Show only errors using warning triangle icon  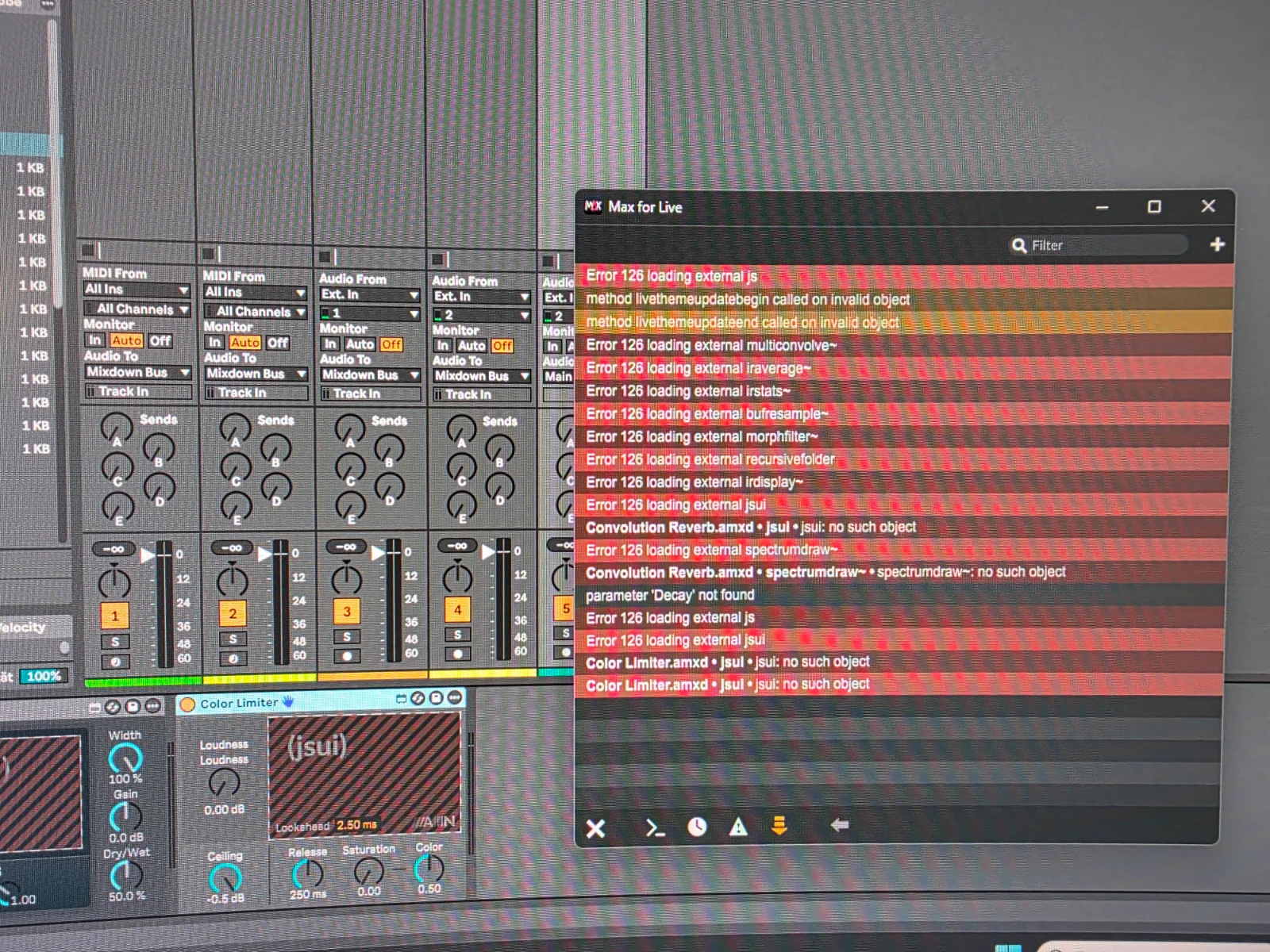(738, 827)
